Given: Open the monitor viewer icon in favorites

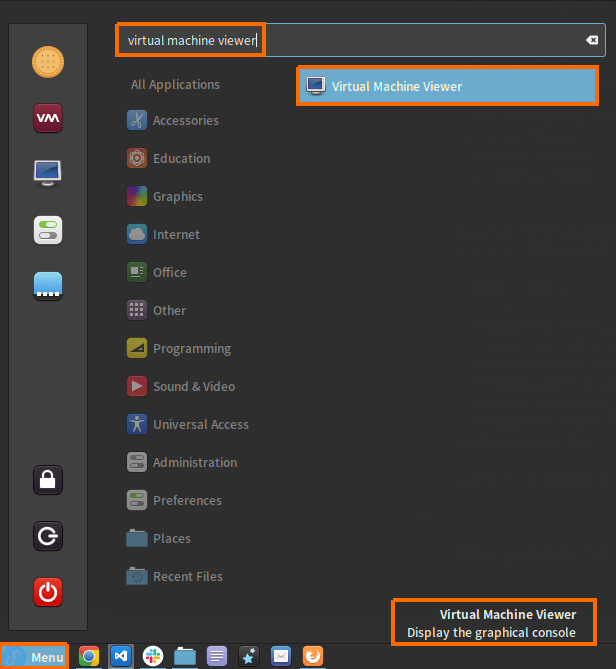Looking at the screenshot, I should click(x=48, y=173).
